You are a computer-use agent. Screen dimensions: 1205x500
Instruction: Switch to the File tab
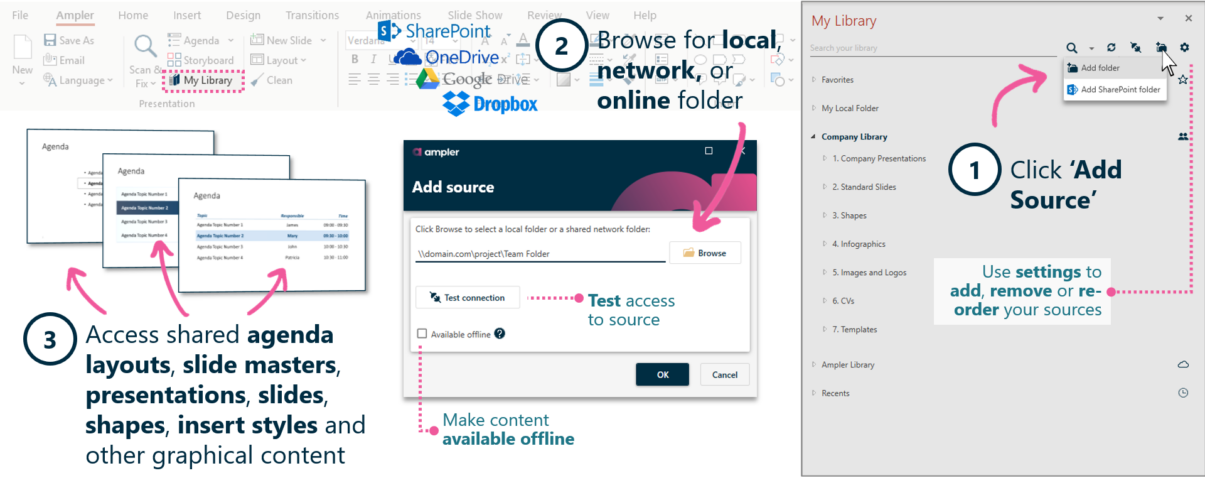20,16
